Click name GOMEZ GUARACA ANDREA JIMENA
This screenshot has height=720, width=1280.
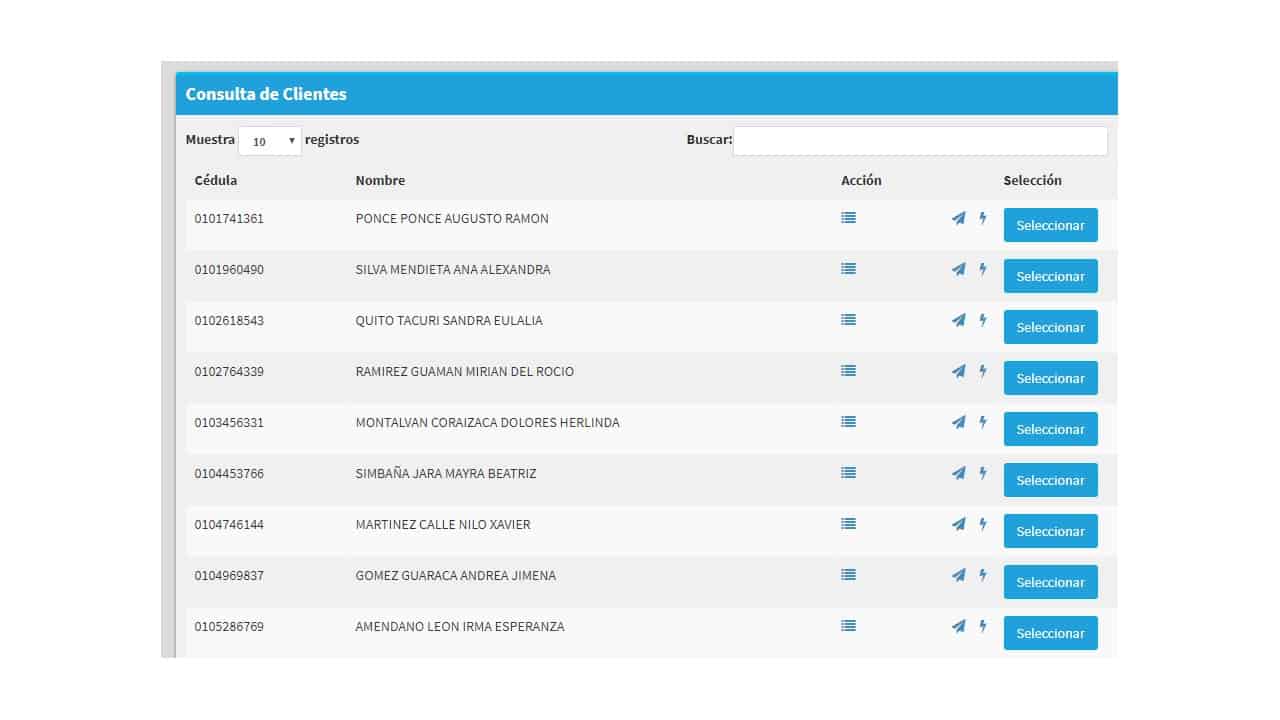456,575
